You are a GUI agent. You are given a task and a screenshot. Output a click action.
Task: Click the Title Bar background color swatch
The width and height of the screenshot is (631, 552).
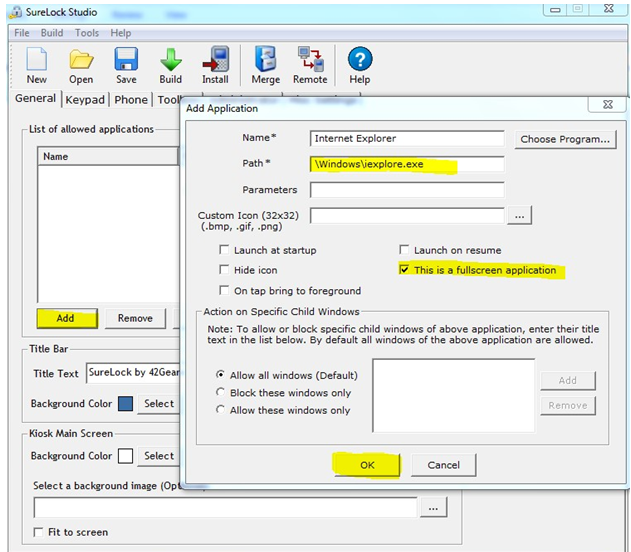tap(125, 404)
